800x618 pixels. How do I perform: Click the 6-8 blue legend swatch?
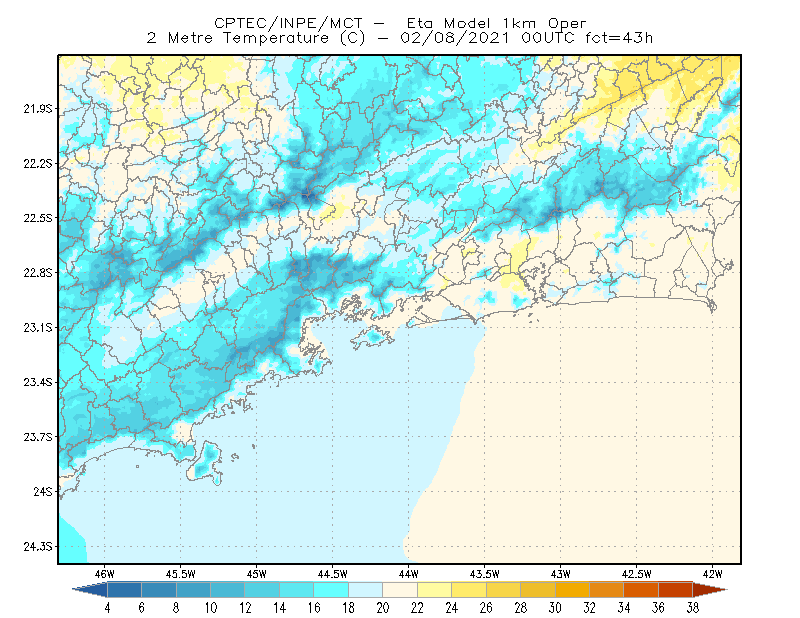[x=159, y=590]
